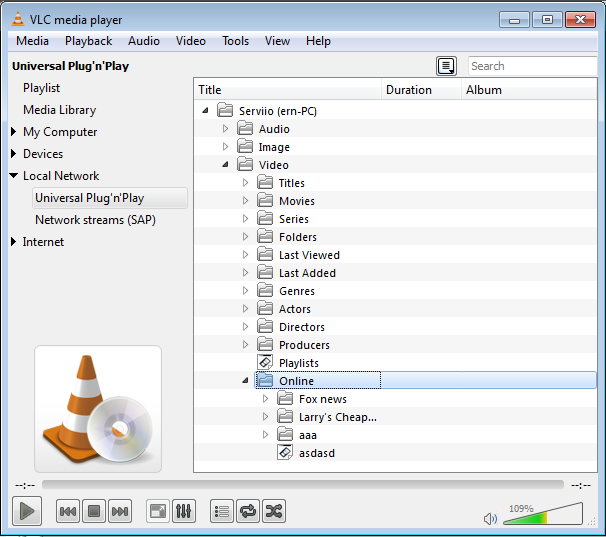Open the Playback menu
Viewport: 606px width, 537px height.
point(89,41)
